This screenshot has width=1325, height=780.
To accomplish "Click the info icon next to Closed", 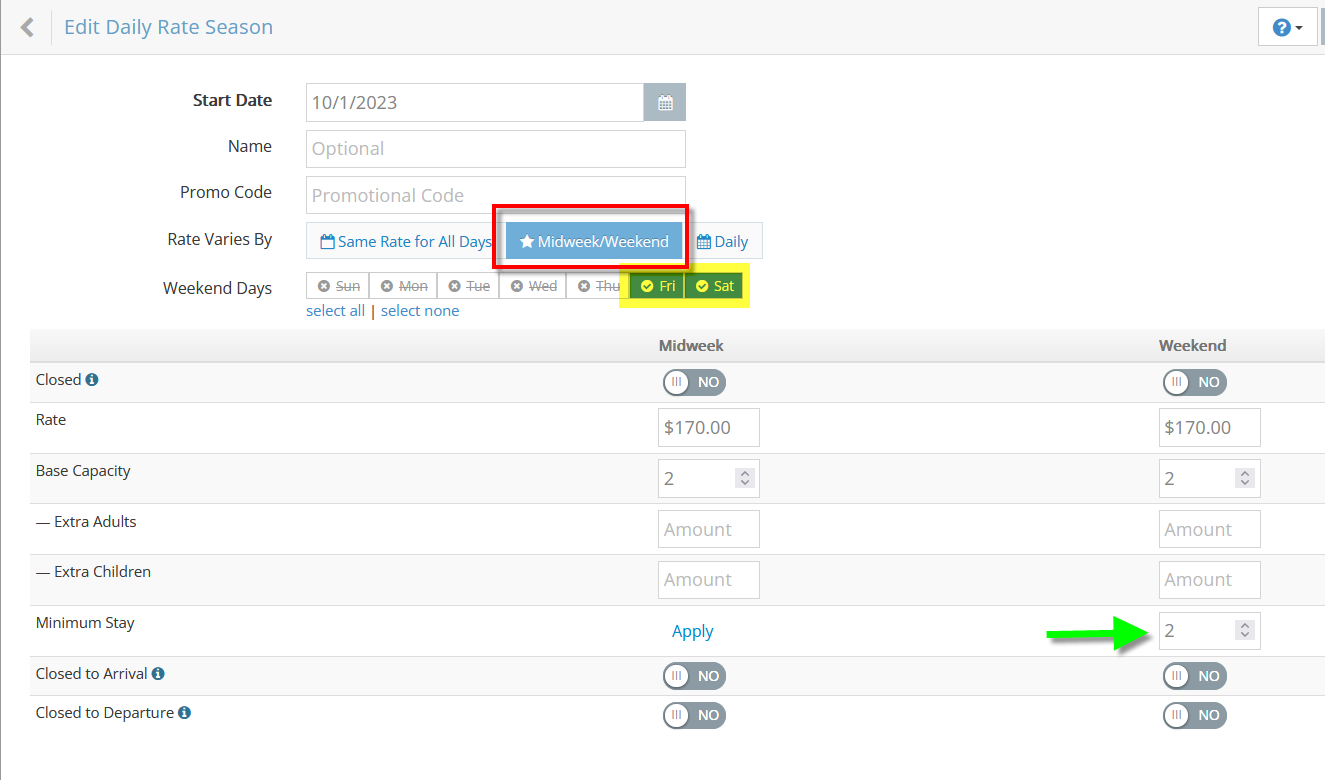I will pos(91,378).
